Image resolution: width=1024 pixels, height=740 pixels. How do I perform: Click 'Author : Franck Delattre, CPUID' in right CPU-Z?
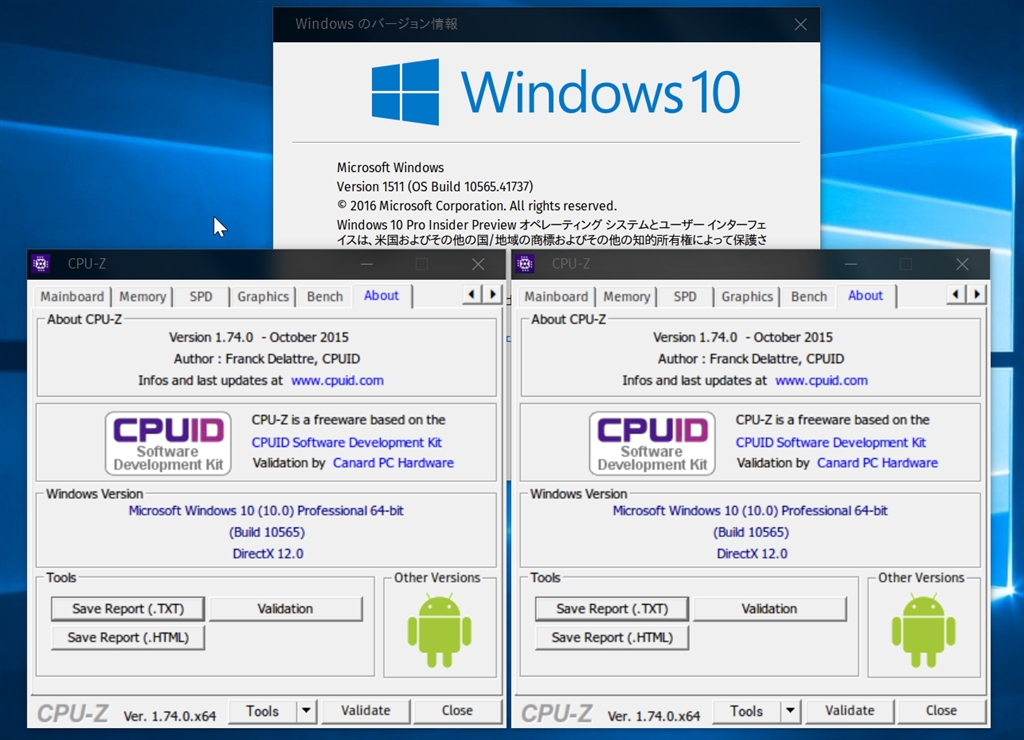tap(751, 359)
